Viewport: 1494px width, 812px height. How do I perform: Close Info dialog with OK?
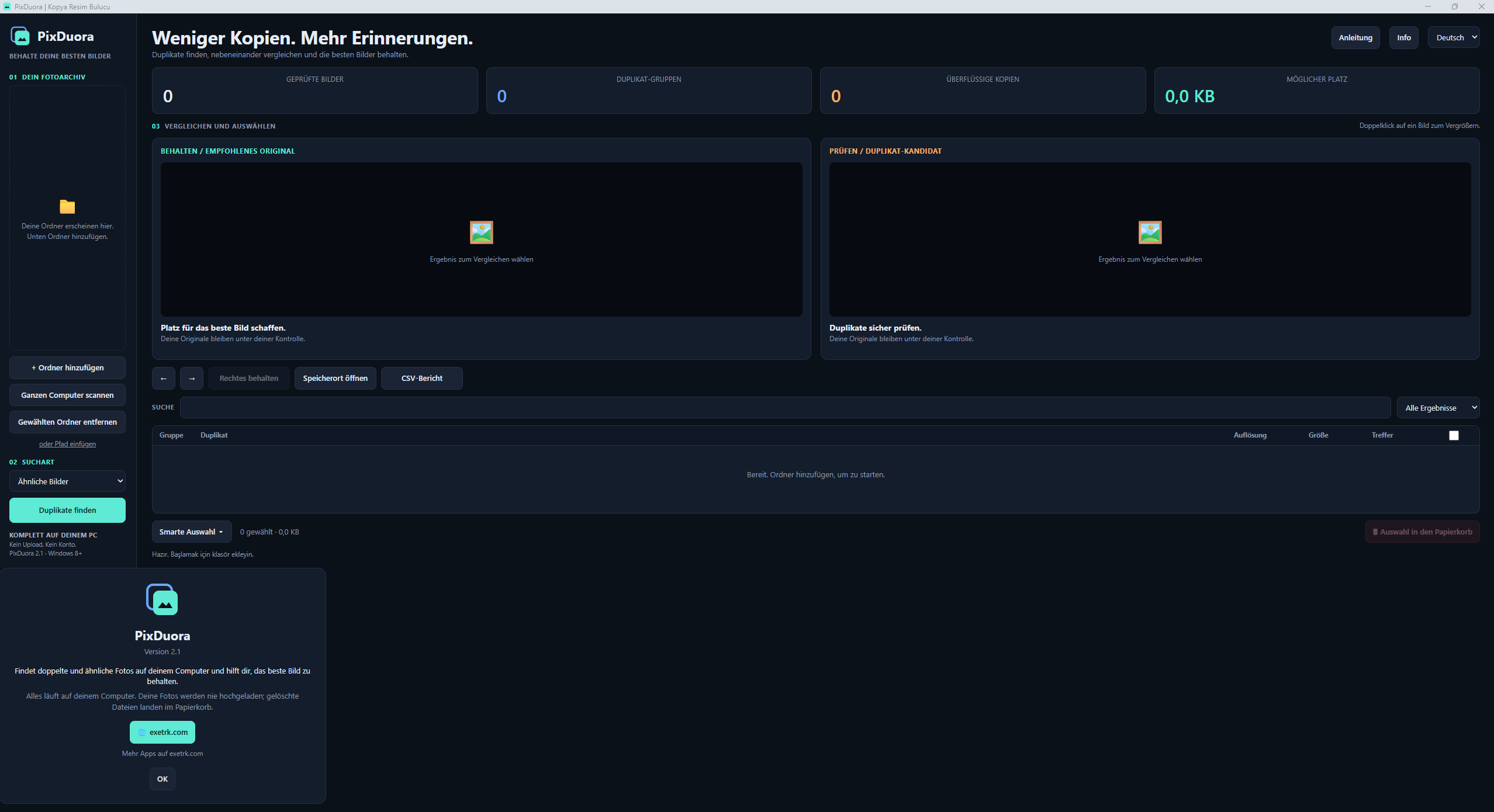click(x=162, y=779)
